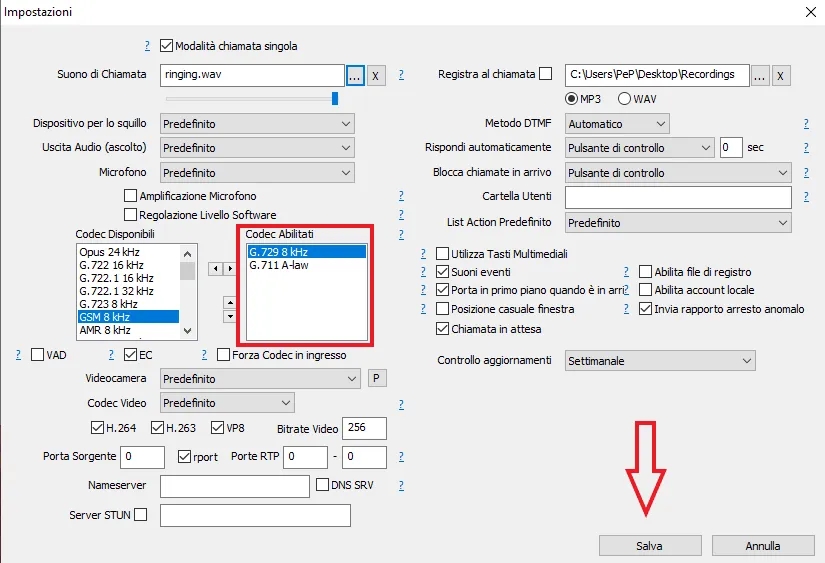
Task: Browse for the Recordings folder path
Action: 760,75
